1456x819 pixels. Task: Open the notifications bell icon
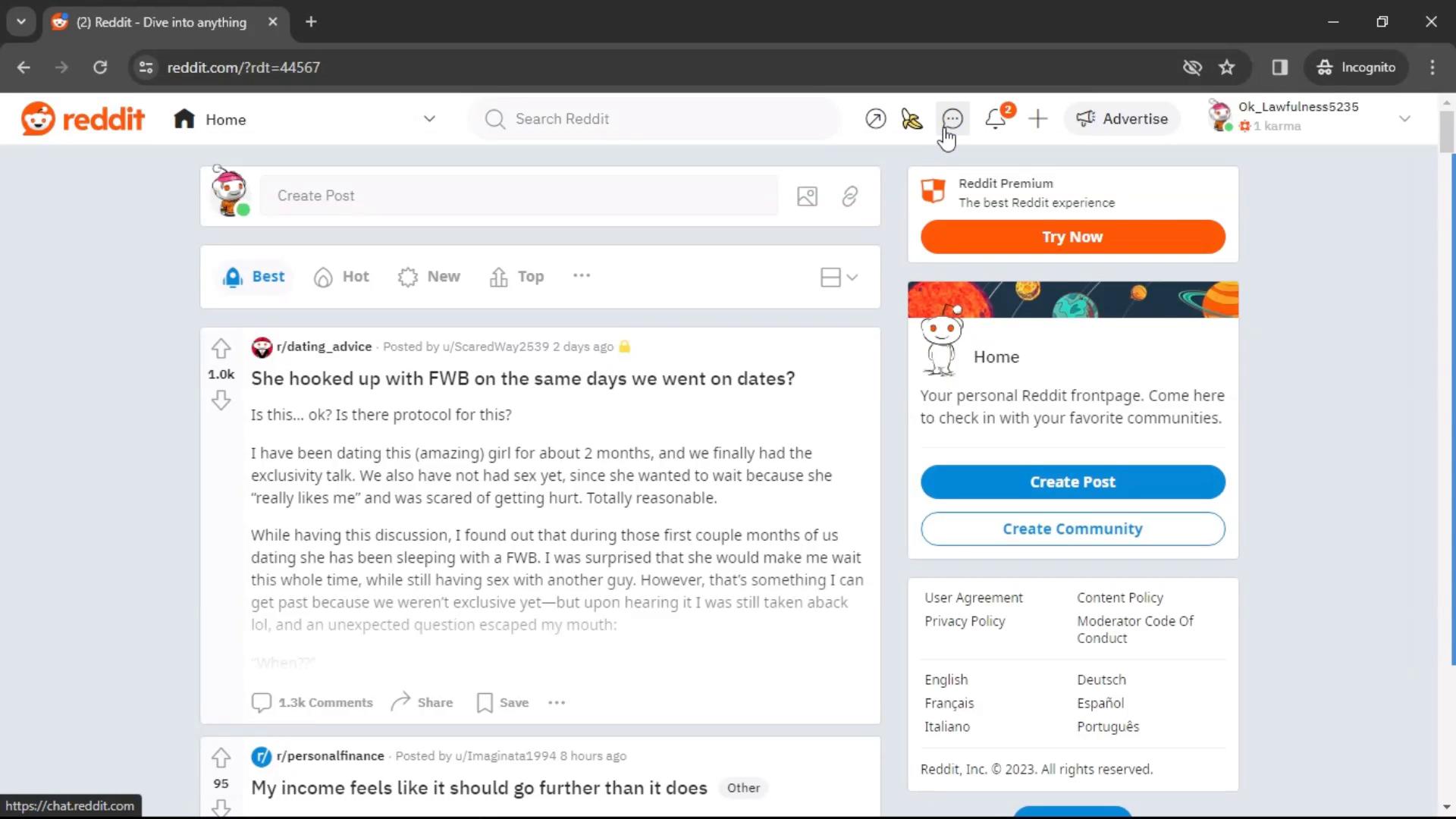(x=996, y=119)
